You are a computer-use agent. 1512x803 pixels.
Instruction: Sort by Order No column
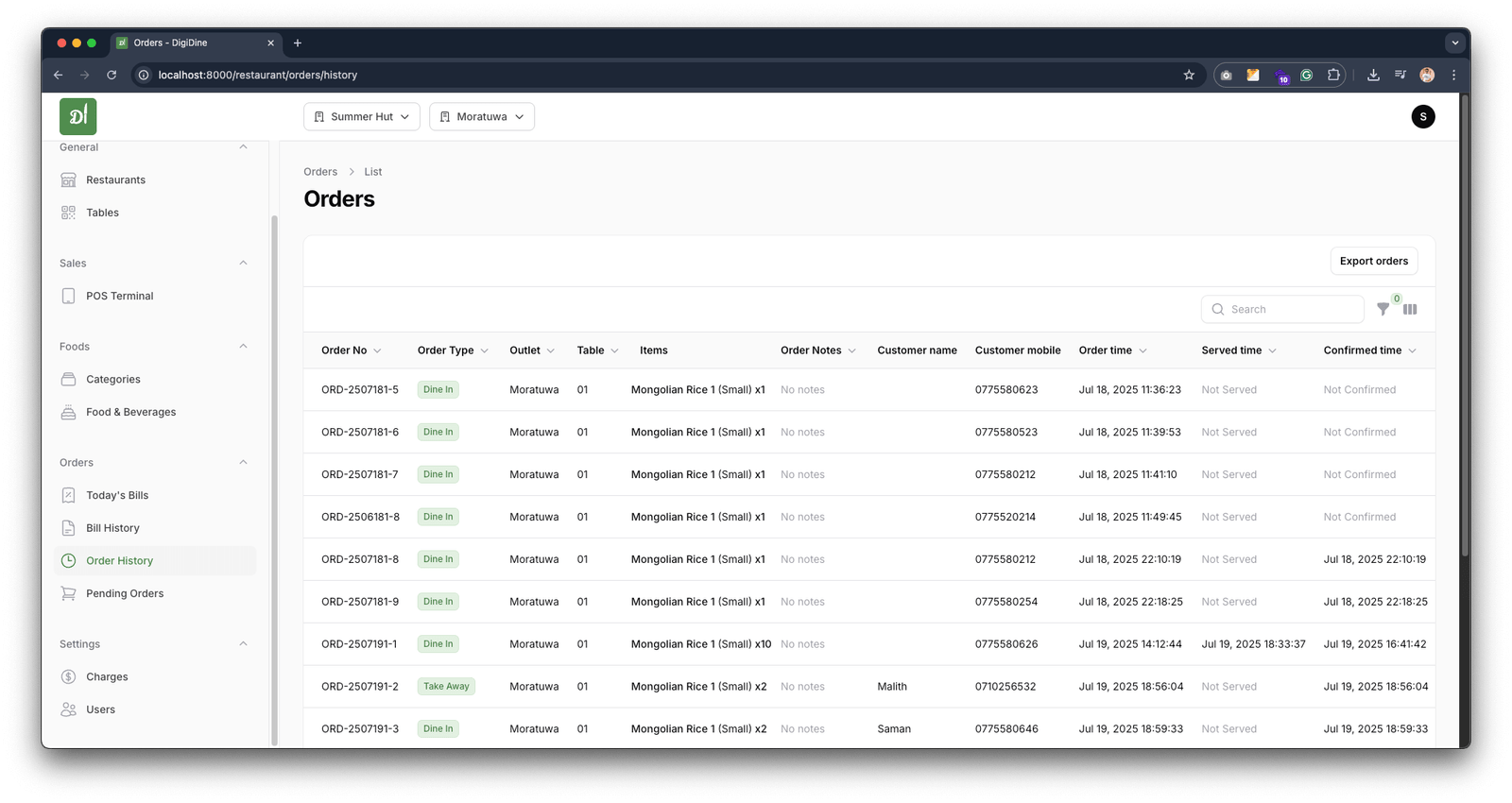pyautogui.click(x=352, y=350)
